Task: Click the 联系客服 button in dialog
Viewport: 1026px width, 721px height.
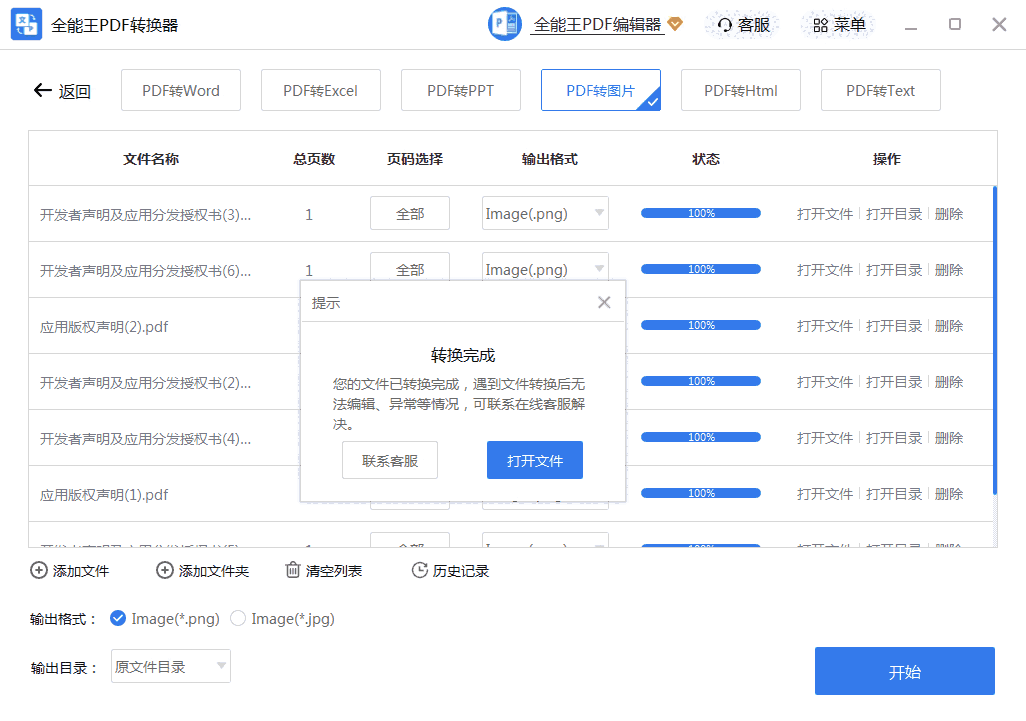Action: (390, 461)
